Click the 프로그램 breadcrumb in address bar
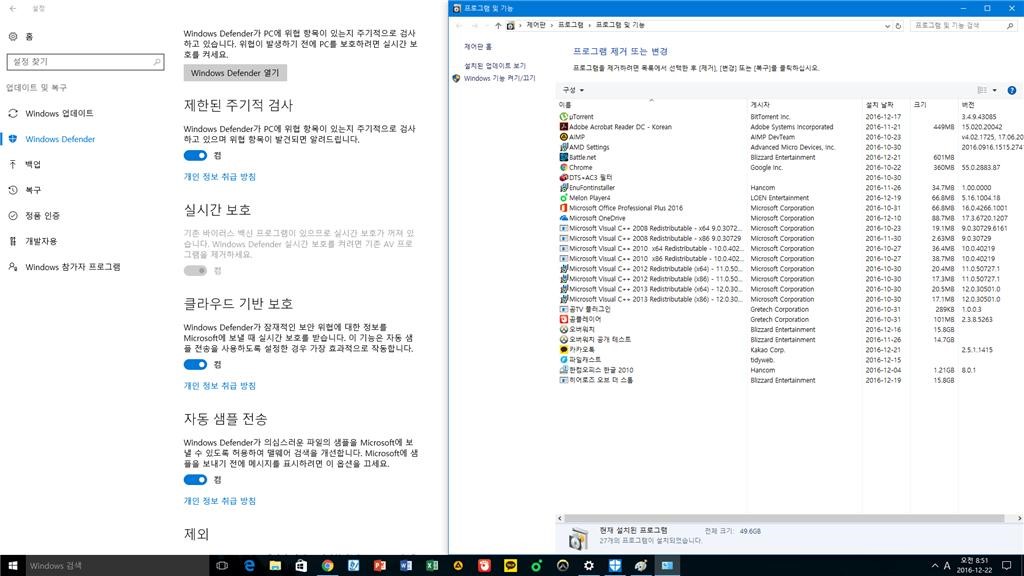1024x576 pixels. 570,25
